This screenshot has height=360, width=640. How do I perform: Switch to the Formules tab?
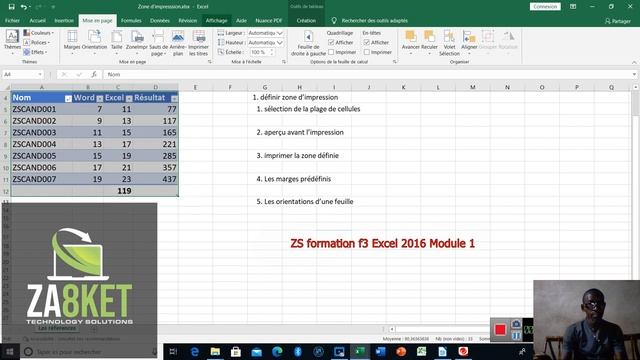pyautogui.click(x=131, y=20)
